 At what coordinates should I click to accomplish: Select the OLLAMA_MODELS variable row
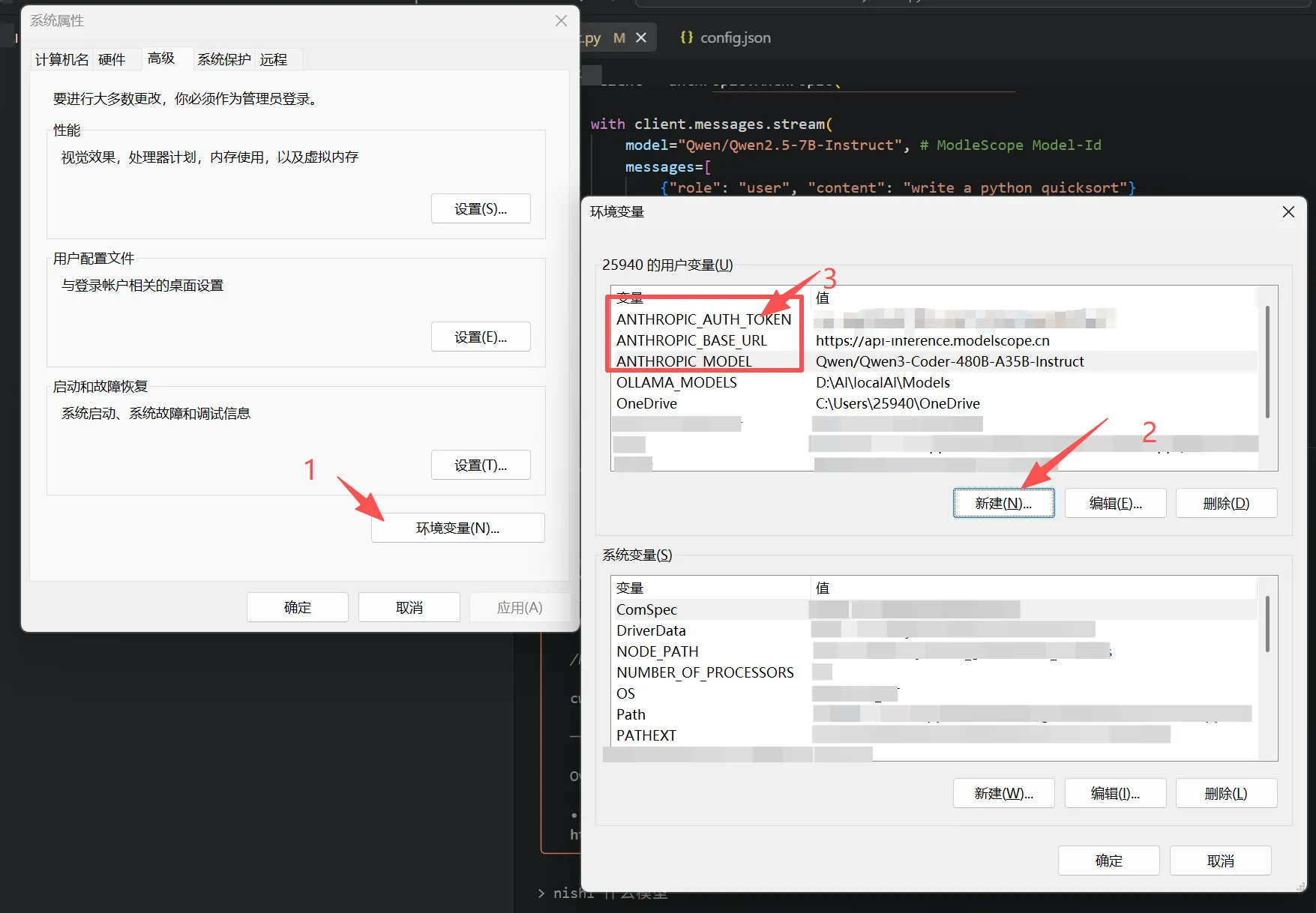[x=934, y=382]
